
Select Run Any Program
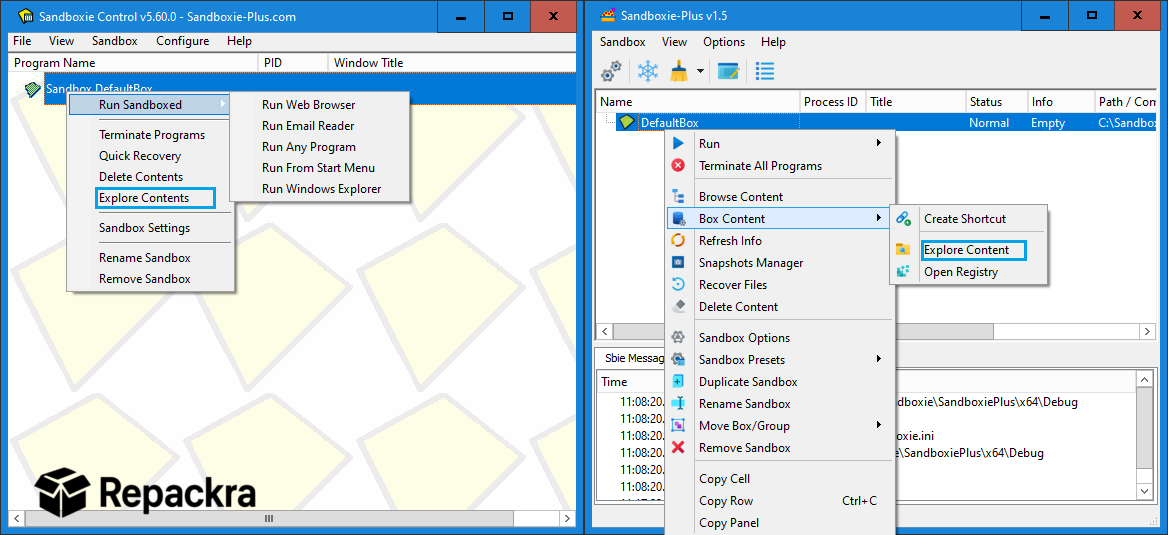pyautogui.click(x=308, y=147)
